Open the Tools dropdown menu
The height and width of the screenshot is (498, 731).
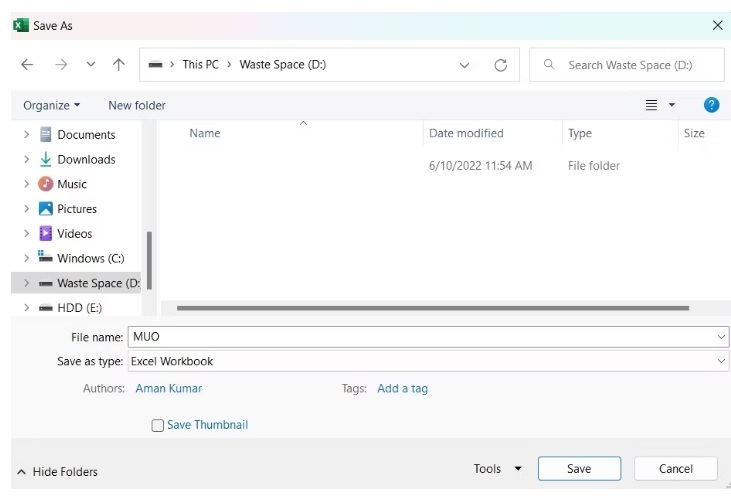tap(497, 469)
